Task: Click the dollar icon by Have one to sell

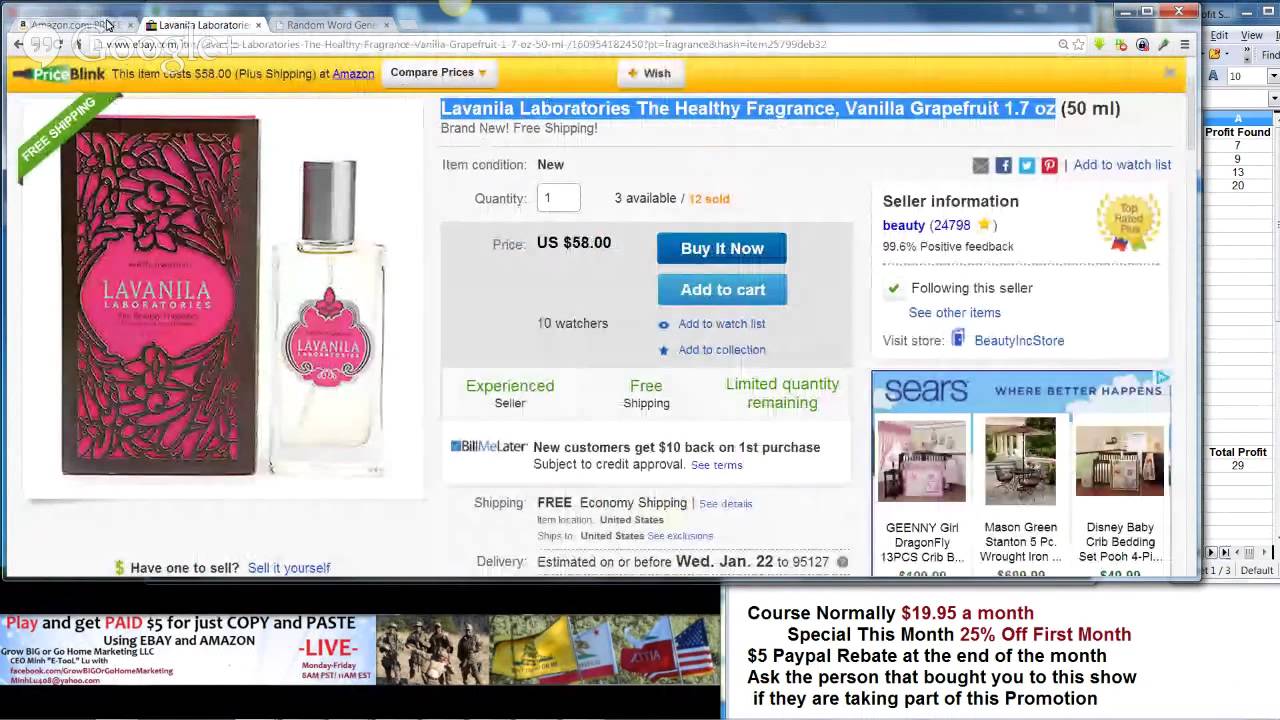Action: (x=120, y=568)
